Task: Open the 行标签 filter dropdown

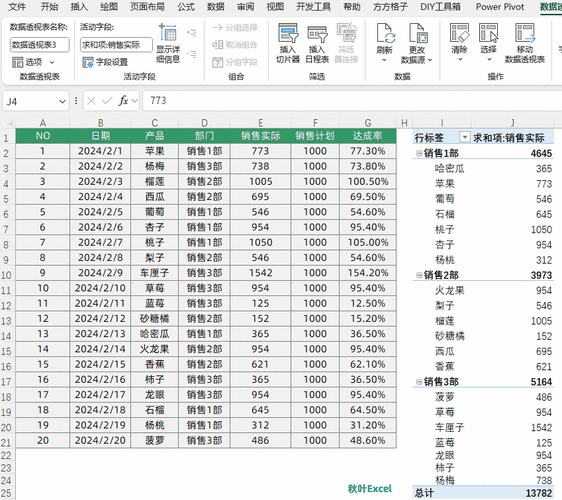Action: click(465, 137)
